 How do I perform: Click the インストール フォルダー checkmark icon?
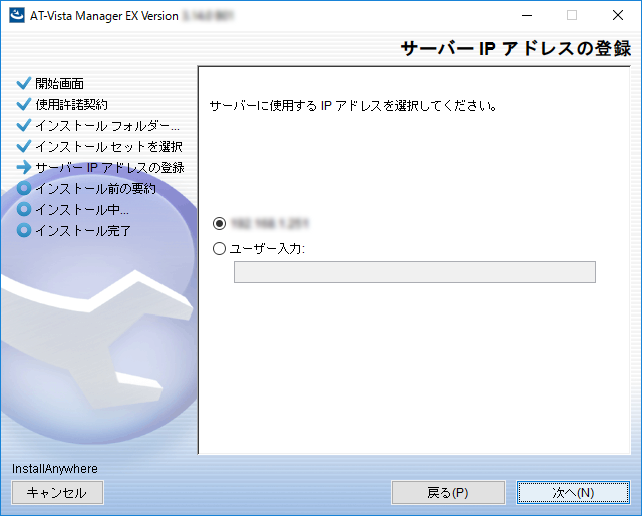pos(24,125)
